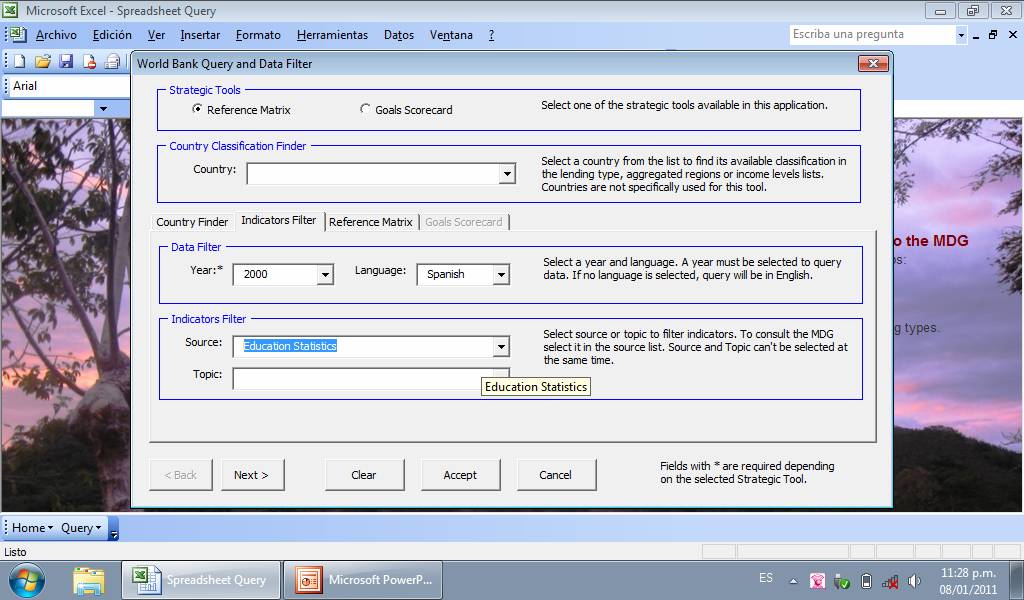Click the Show desktop strip
Image resolution: width=1024 pixels, height=600 pixels.
tap(1019, 580)
